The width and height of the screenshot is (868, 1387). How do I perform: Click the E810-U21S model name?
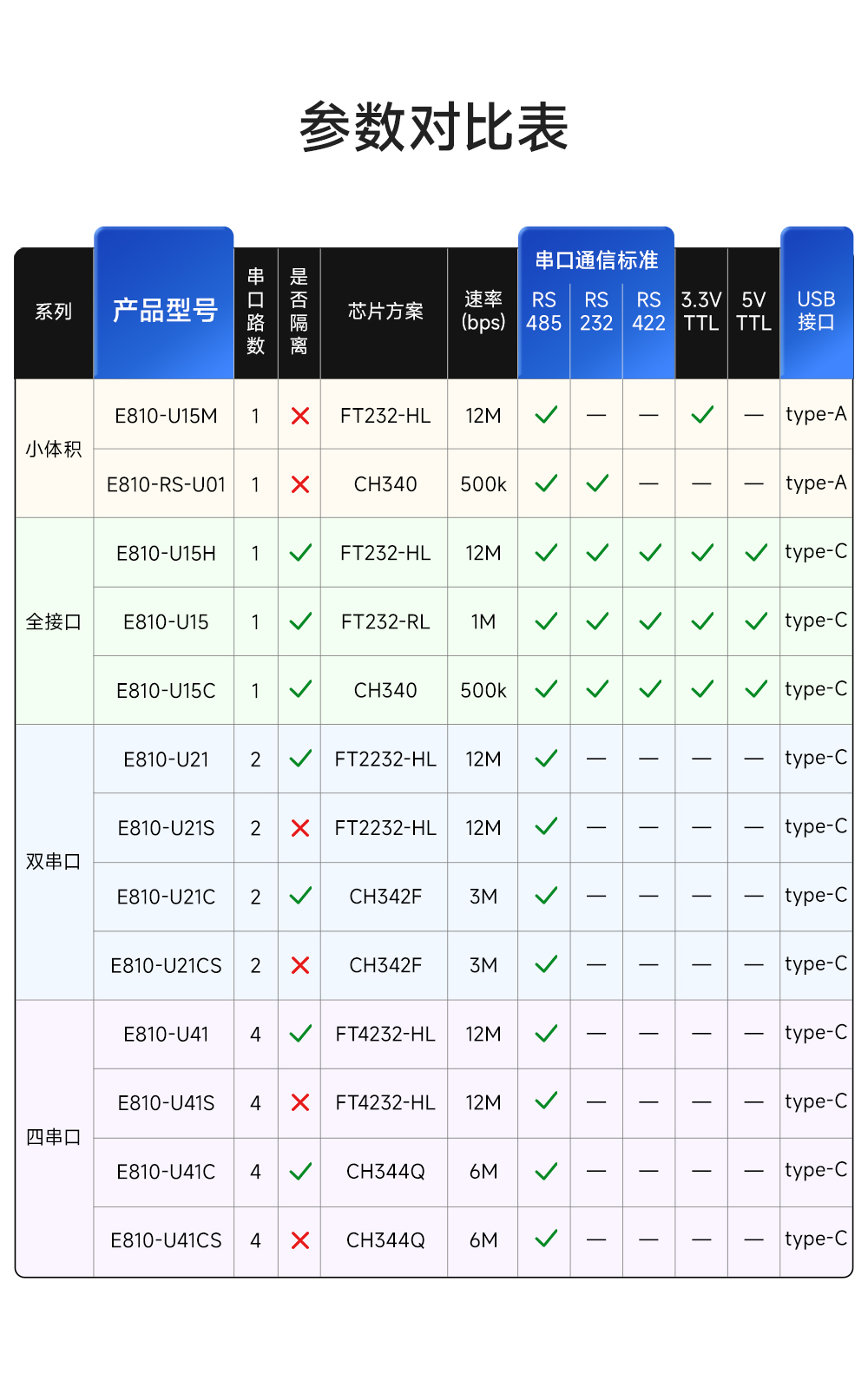166,828
